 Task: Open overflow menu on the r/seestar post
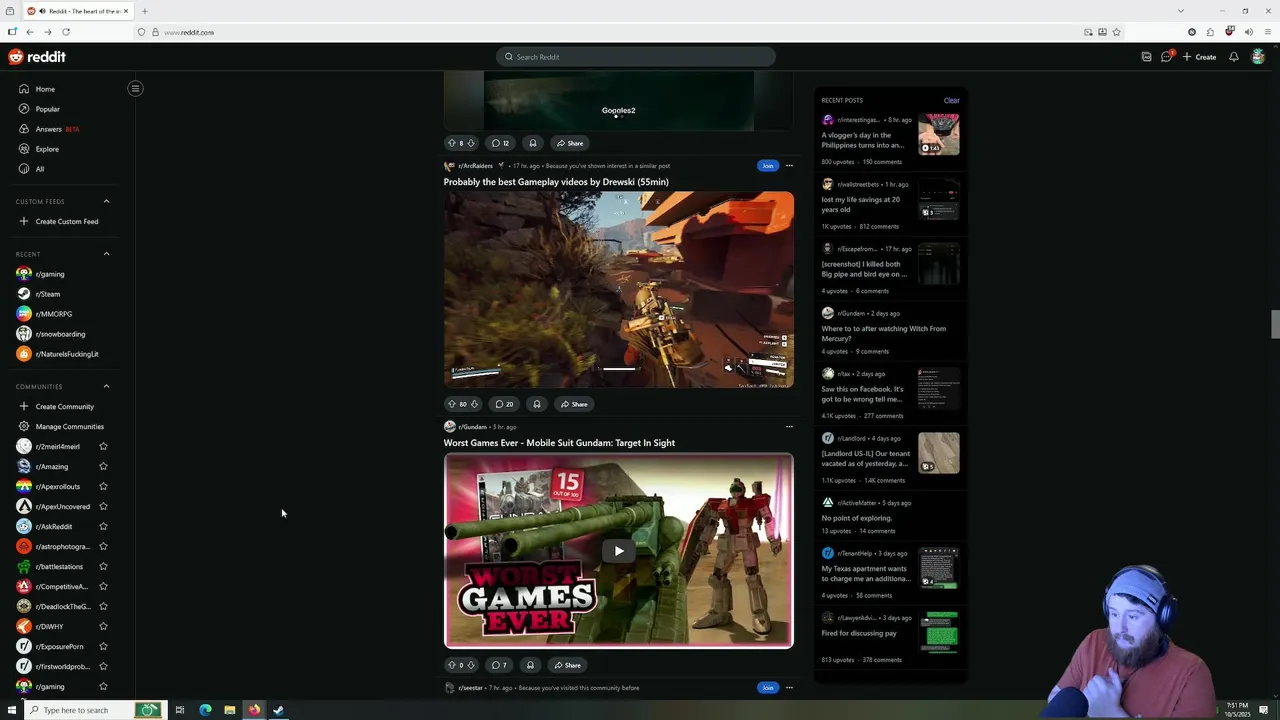click(789, 688)
